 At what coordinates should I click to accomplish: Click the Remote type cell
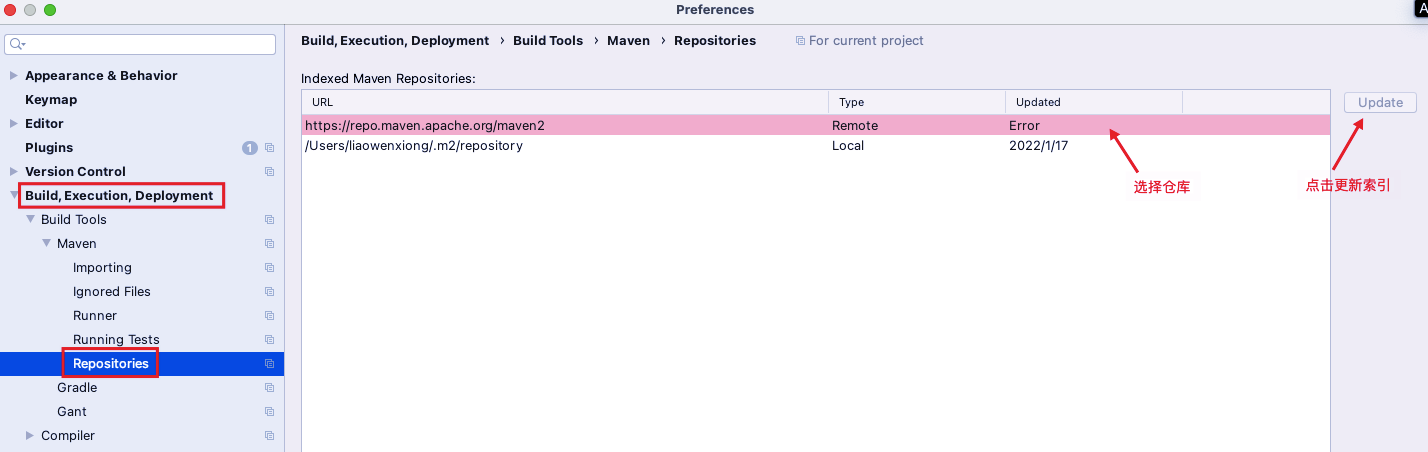[855, 126]
